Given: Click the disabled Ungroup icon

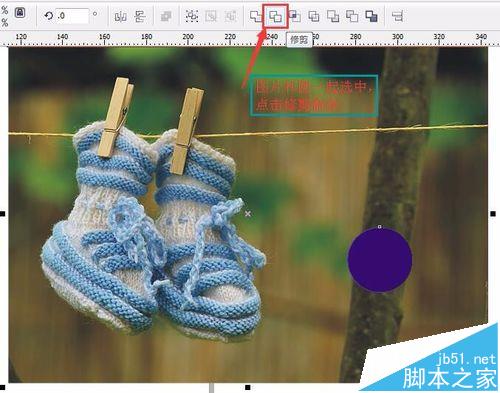Looking at the screenshot, I should [211, 16].
